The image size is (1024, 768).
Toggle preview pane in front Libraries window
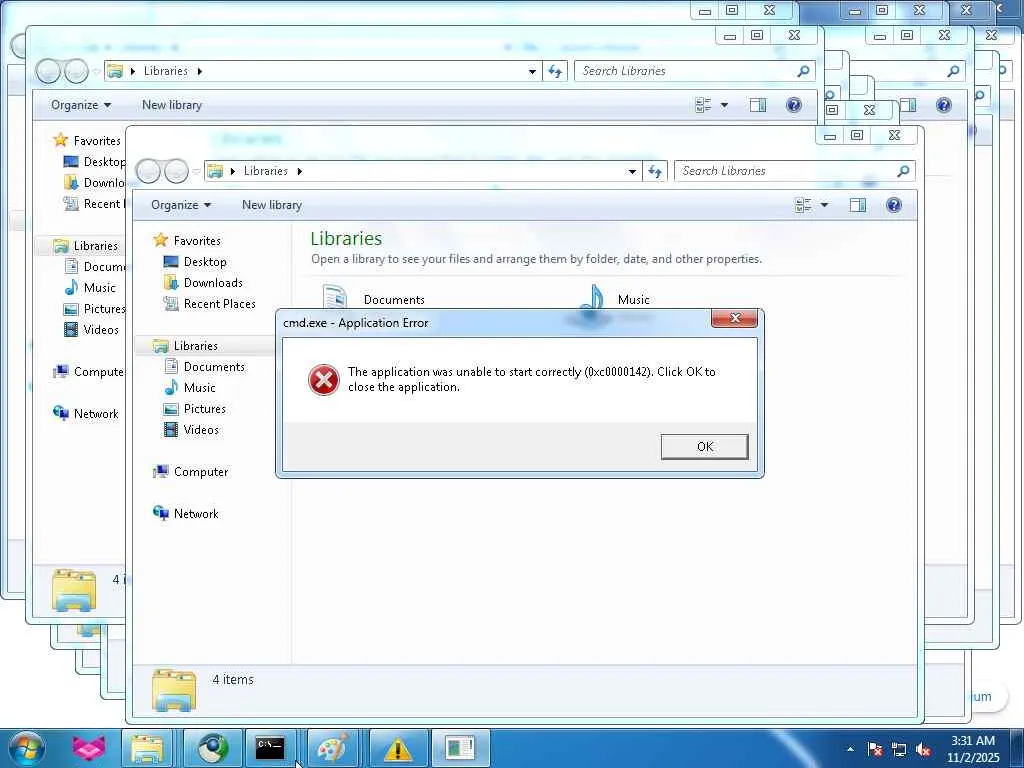(x=857, y=205)
